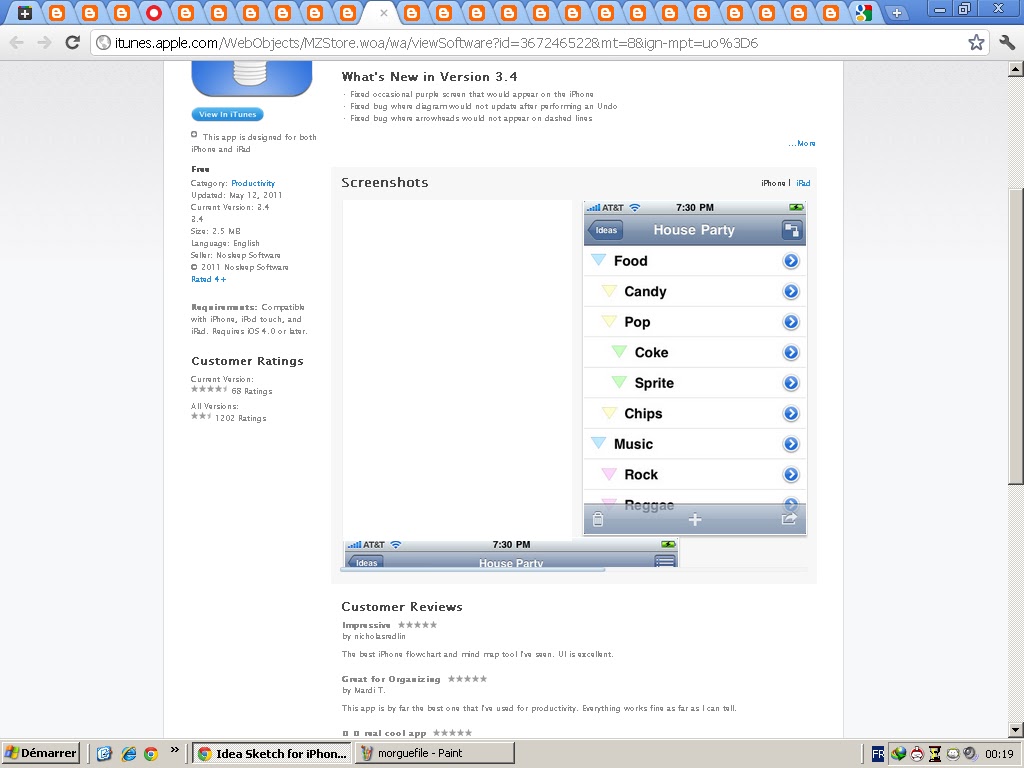Viewport: 1024px width, 768px height.
Task: Click the red round tray icon
Action: coord(917,754)
